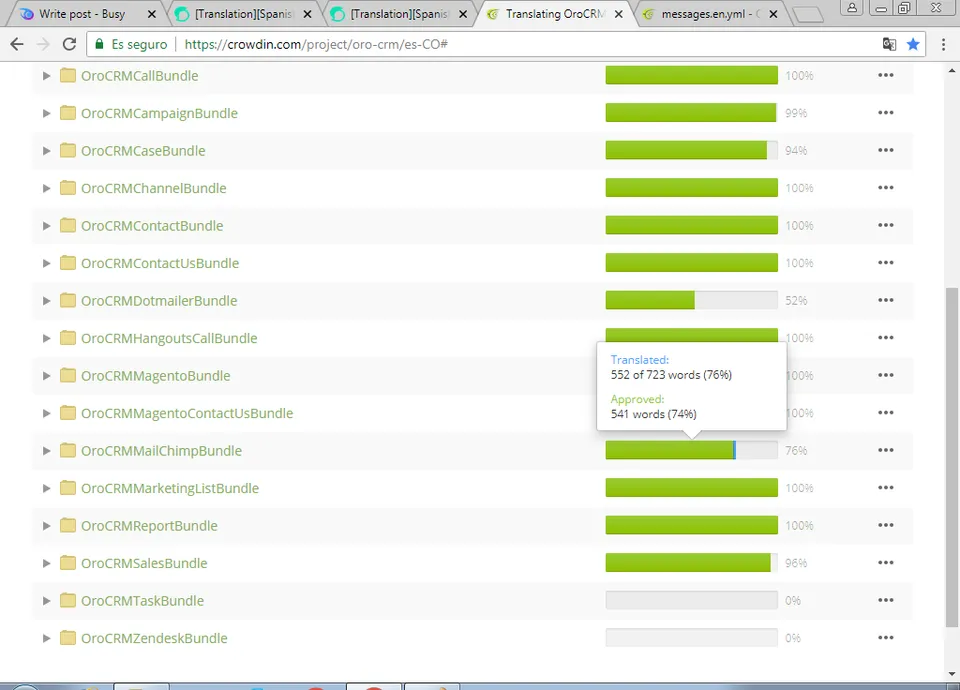Click folder icon of OroCRMZendeskBundle

(x=68, y=638)
